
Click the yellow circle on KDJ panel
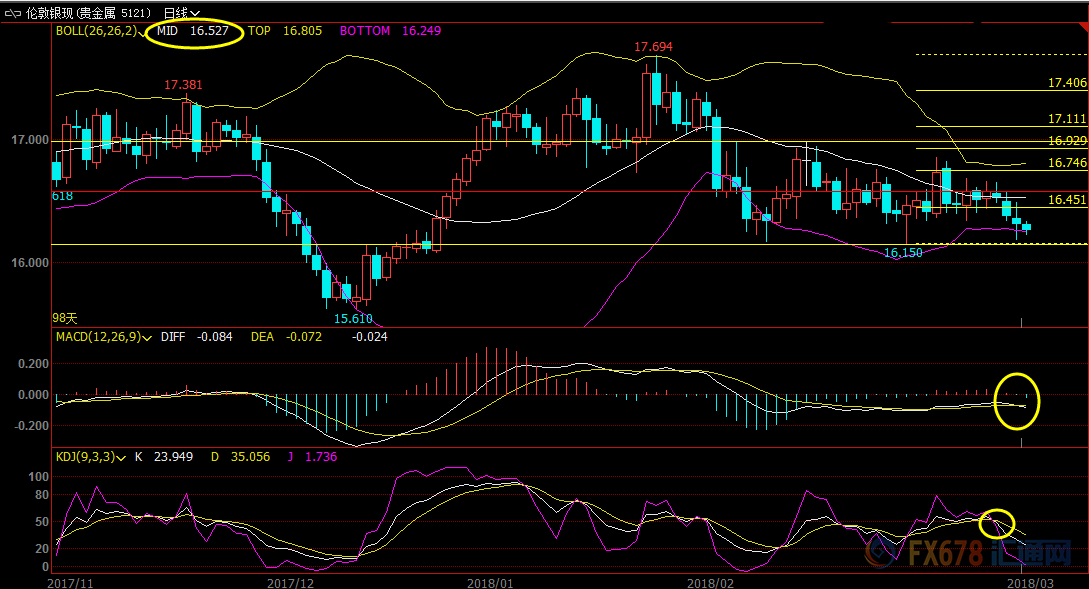(x=996, y=523)
